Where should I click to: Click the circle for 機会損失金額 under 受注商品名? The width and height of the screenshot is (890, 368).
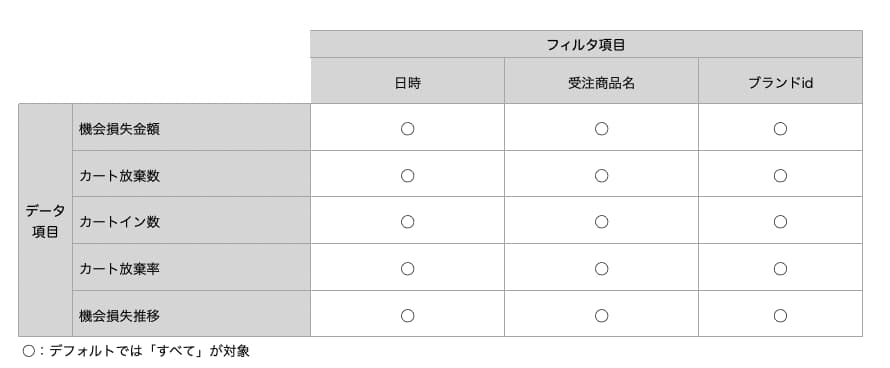click(x=602, y=129)
